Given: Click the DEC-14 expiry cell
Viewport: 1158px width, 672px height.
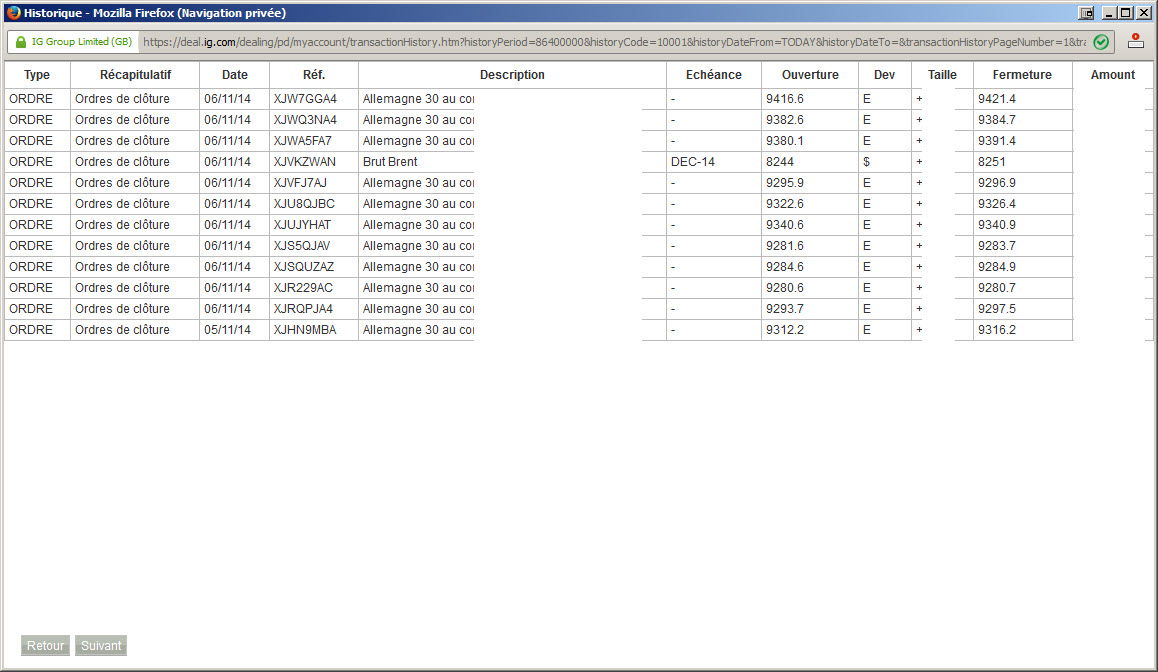Looking at the screenshot, I should click(693, 162).
